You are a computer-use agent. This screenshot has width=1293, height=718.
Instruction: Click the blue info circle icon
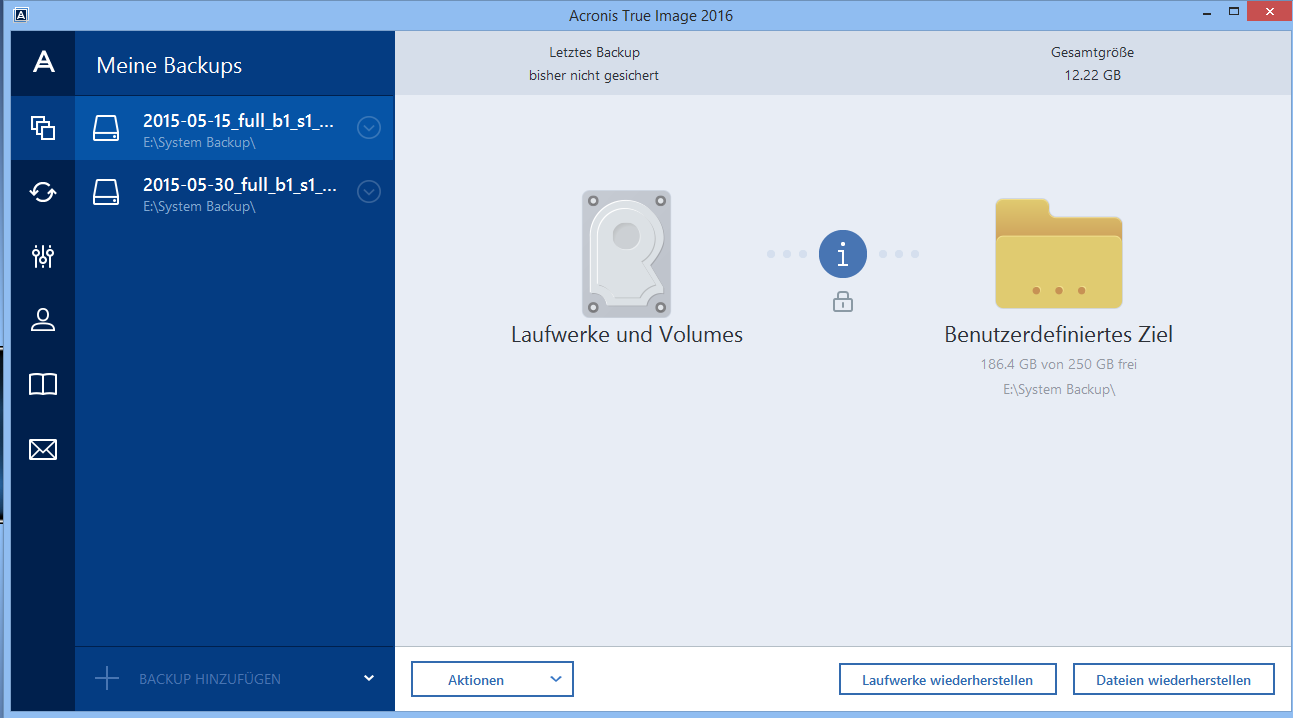(x=842, y=255)
